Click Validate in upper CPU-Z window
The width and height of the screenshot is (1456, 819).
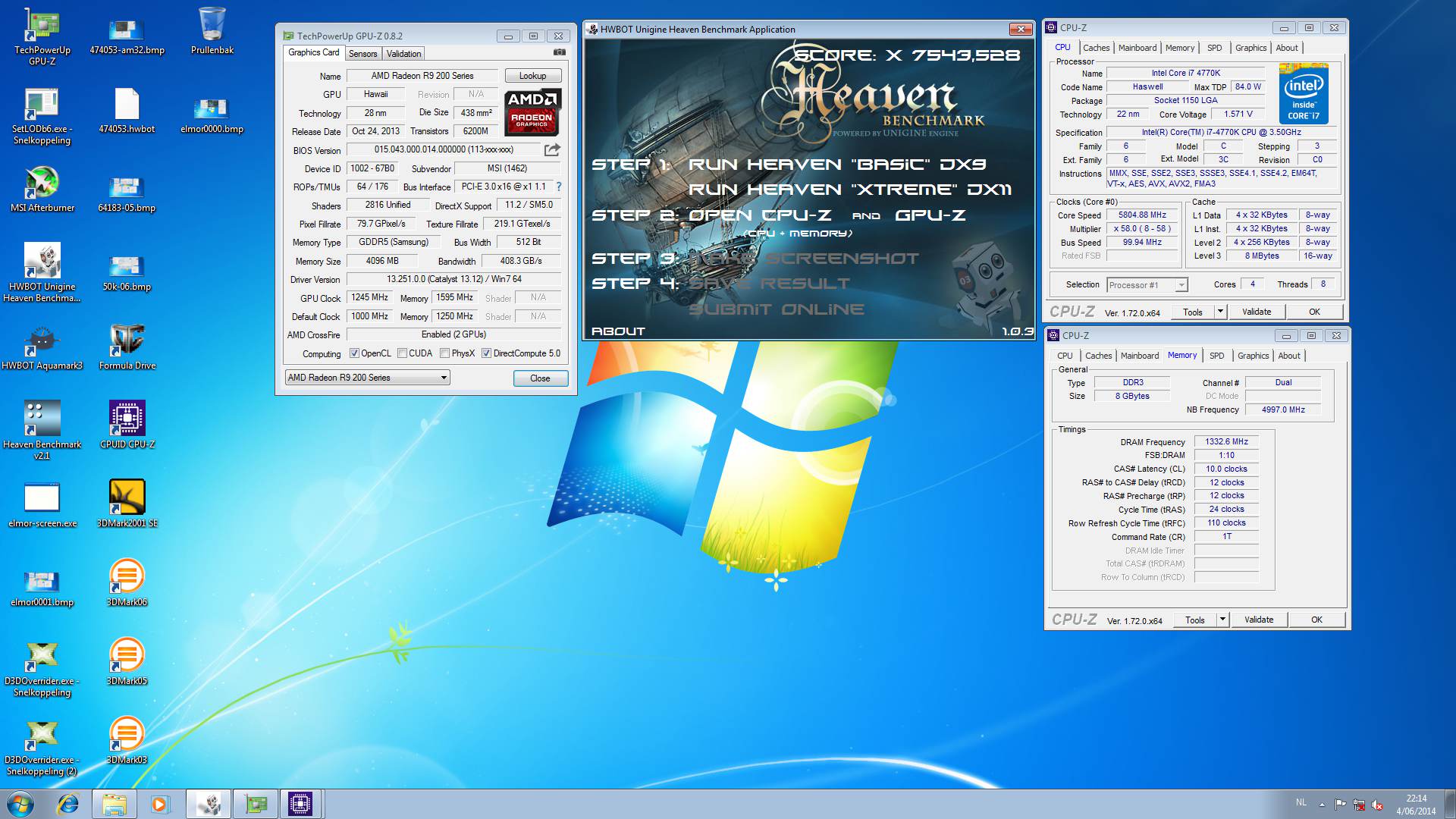tap(1257, 312)
